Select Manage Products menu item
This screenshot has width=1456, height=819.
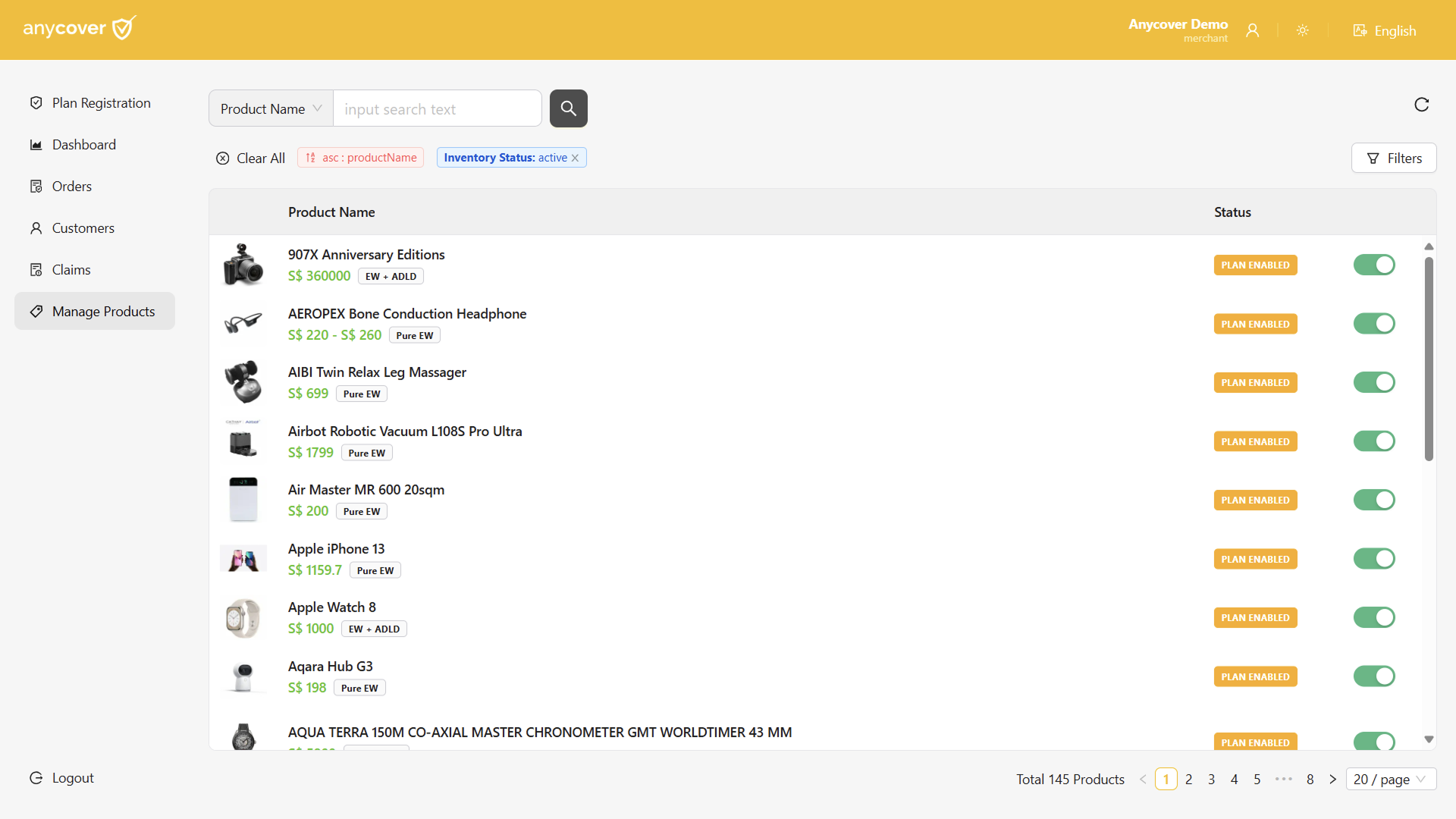[x=95, y=311]
